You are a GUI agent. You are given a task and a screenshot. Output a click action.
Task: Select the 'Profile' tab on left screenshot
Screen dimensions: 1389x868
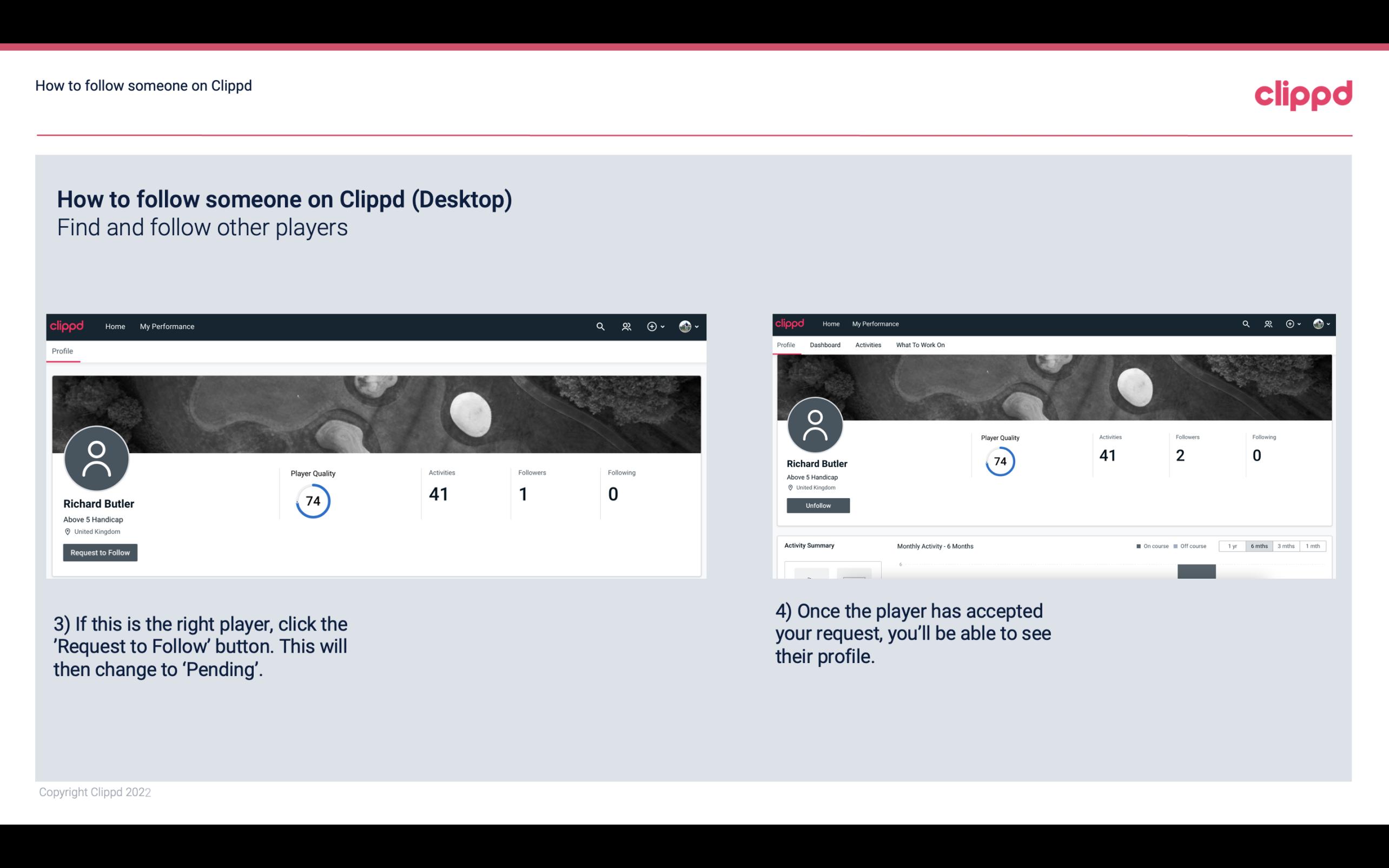(x=62, y=351)
